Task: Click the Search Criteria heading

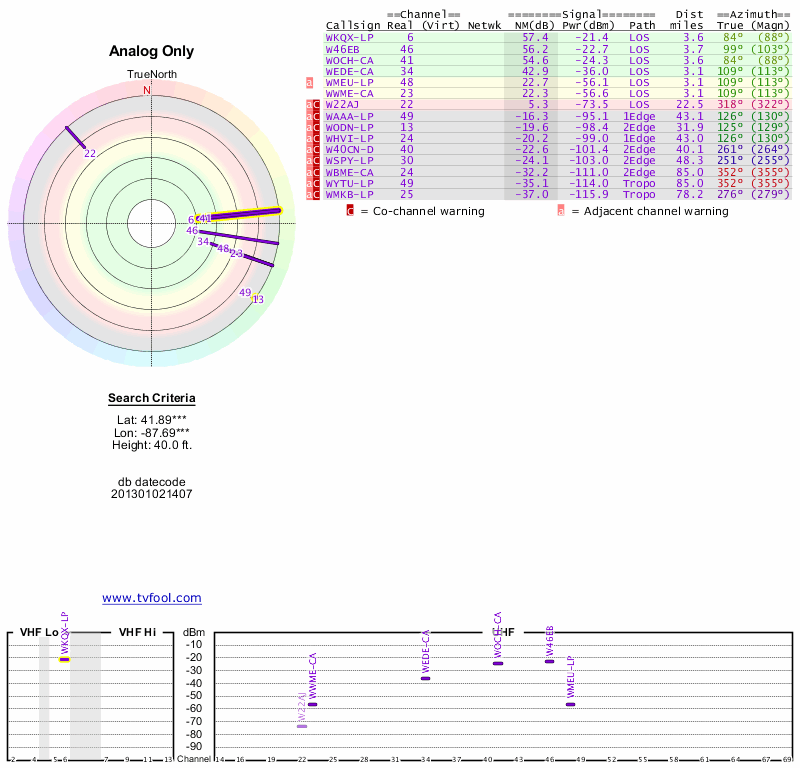Action: coord(152,398)
